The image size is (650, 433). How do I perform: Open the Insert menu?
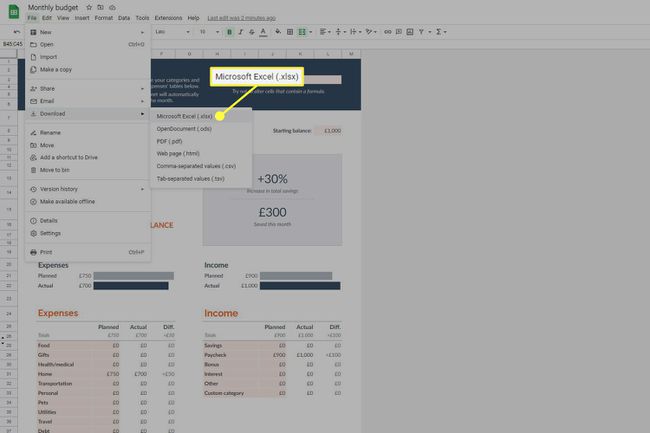82,18
